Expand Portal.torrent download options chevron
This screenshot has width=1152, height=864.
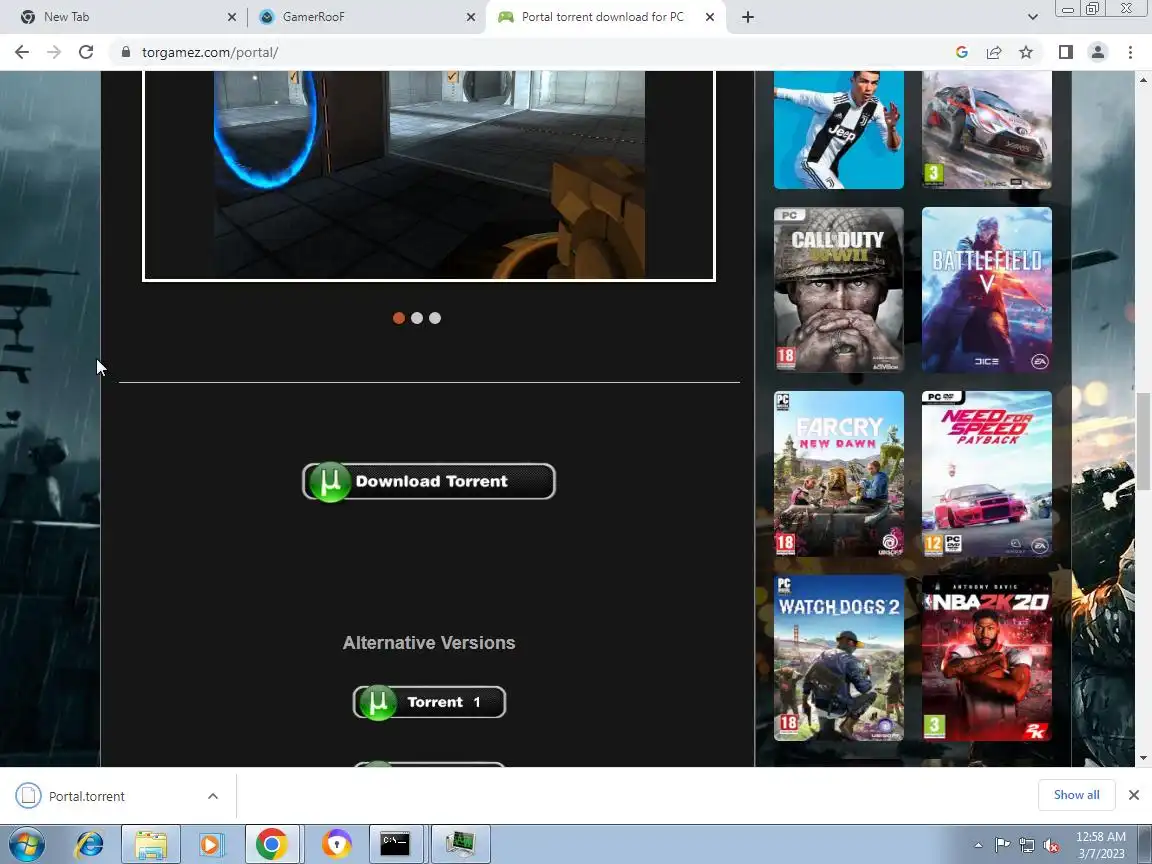pyautogui.click(x=212, y=796)
